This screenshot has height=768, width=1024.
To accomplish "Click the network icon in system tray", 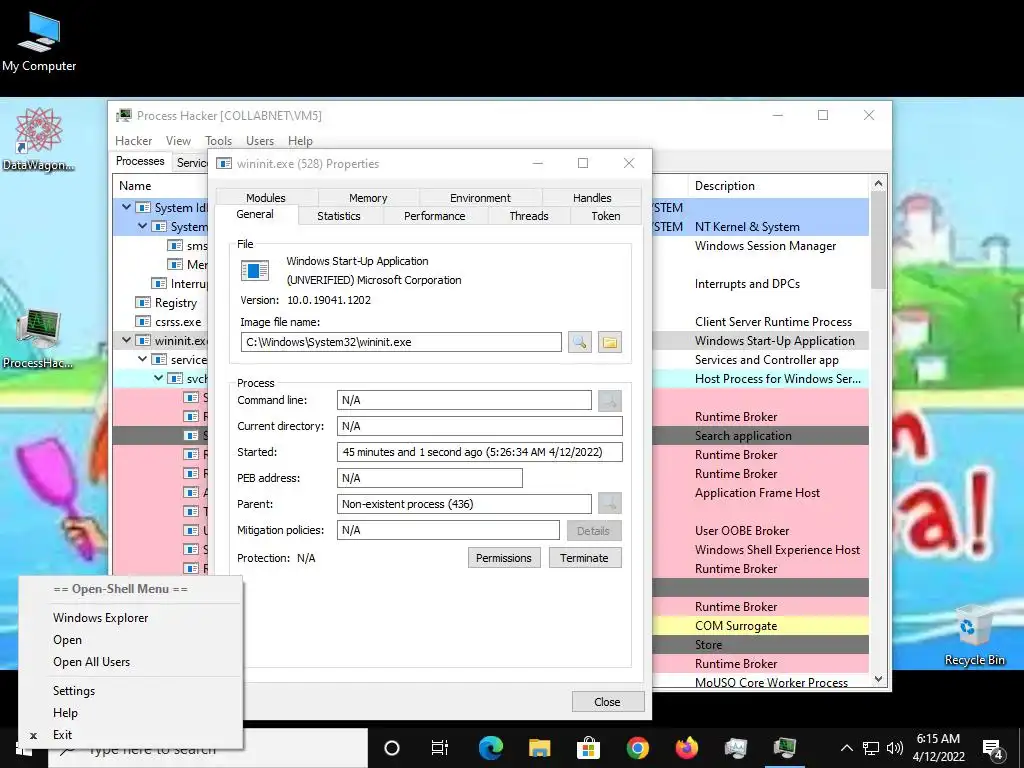I will [871, 748].
